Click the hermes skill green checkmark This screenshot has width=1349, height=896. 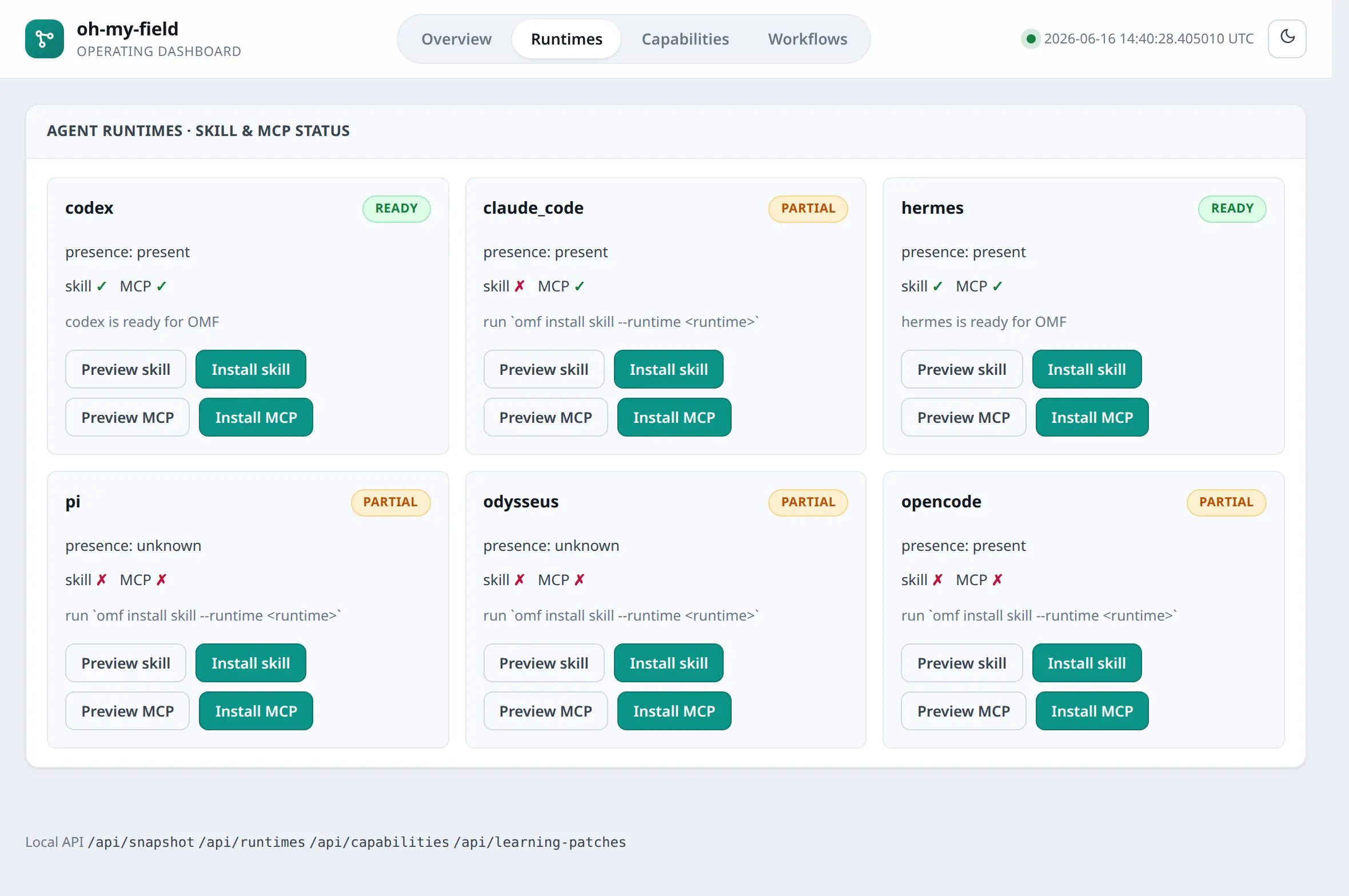(938, 286)
